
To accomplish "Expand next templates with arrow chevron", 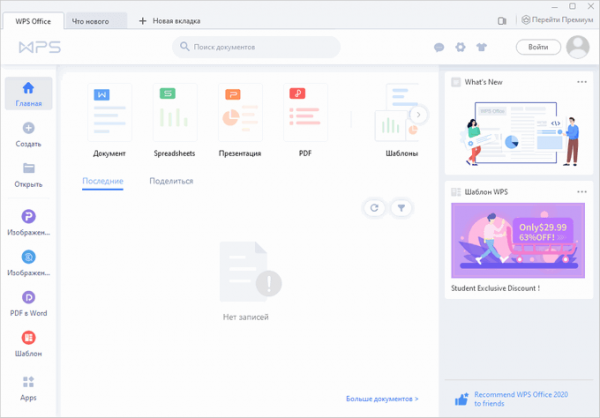I will pyautogui.click(x=418, y=114).
